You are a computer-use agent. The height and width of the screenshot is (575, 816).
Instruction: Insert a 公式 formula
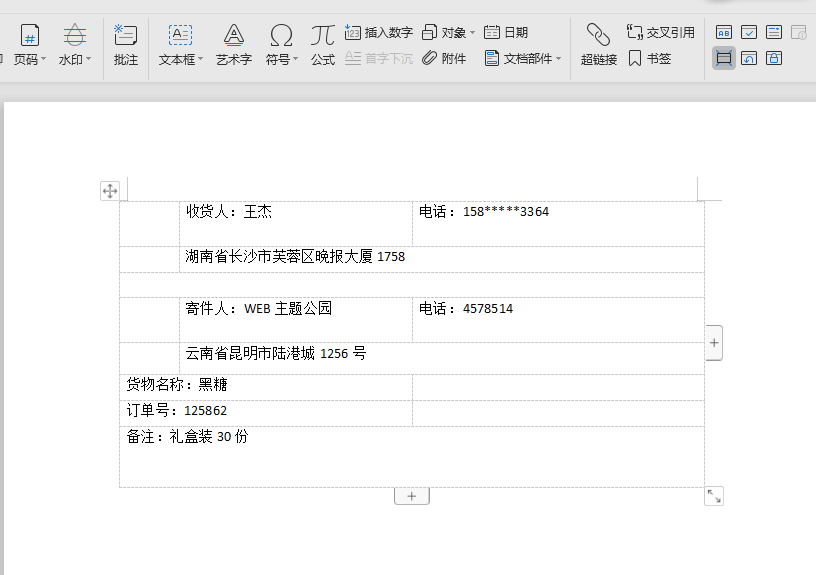tap(323, 46)
